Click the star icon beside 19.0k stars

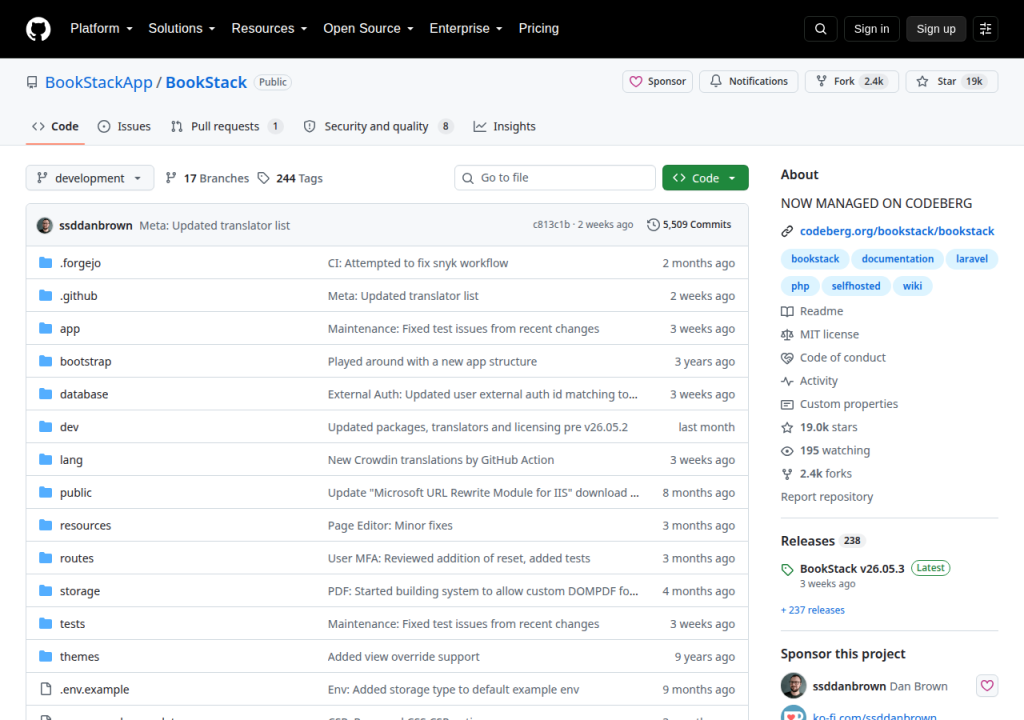787,427
